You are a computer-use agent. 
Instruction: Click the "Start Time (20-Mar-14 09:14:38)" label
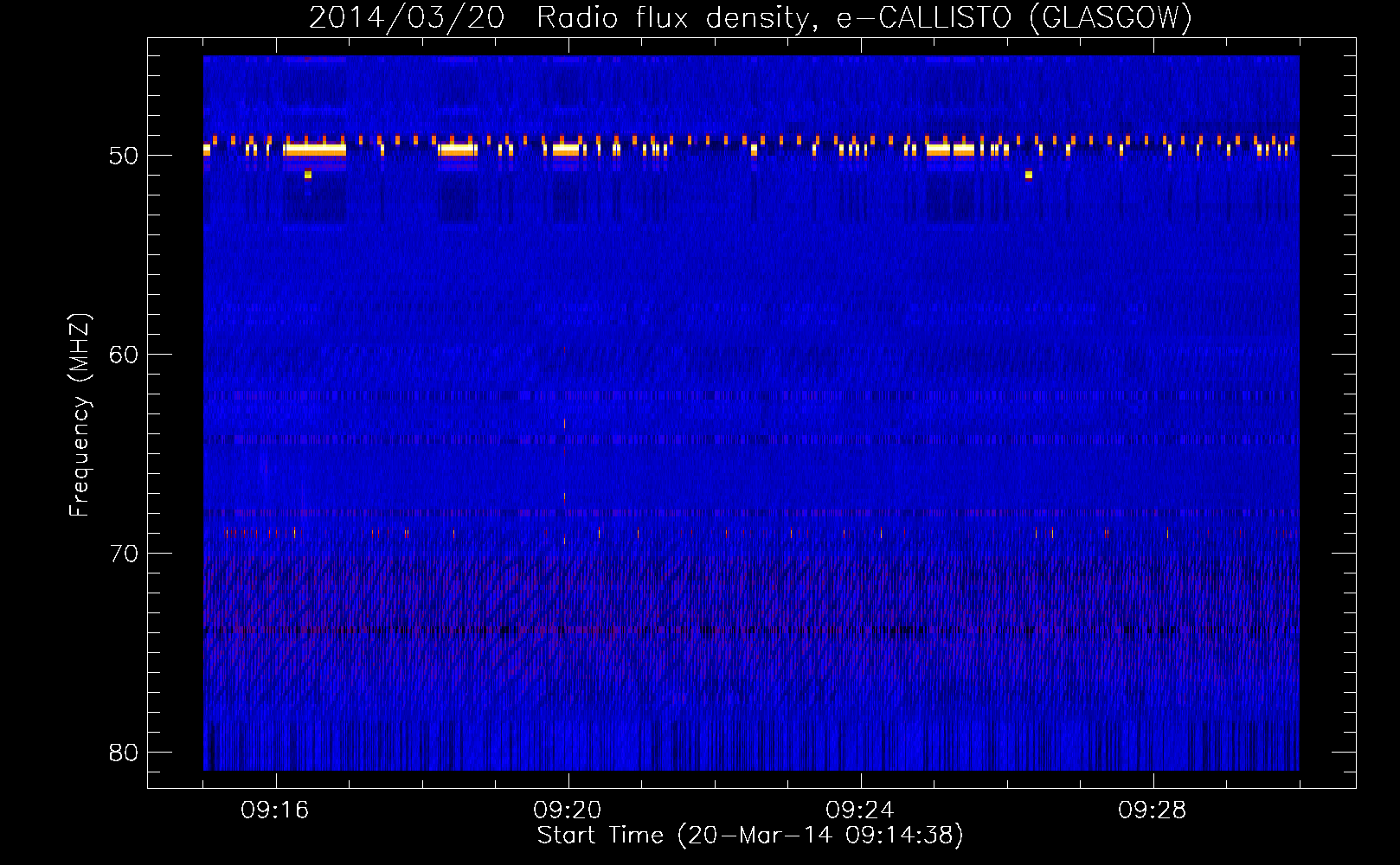coord(750,836)
